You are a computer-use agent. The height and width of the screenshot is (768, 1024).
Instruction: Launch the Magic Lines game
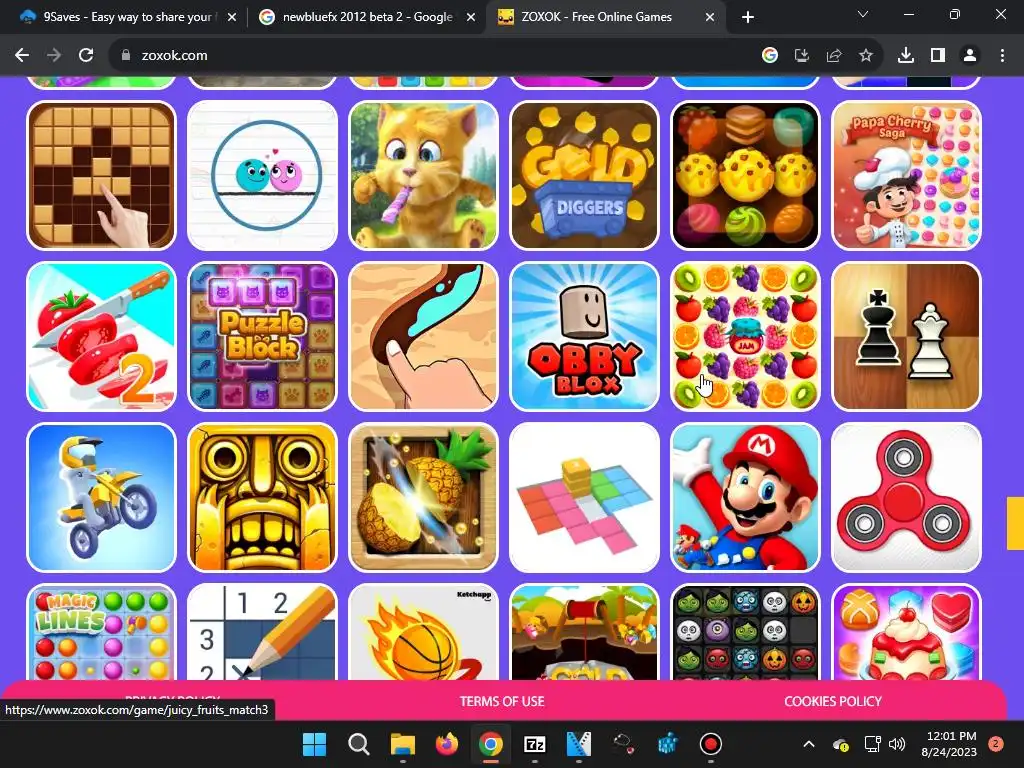[101, 632]
